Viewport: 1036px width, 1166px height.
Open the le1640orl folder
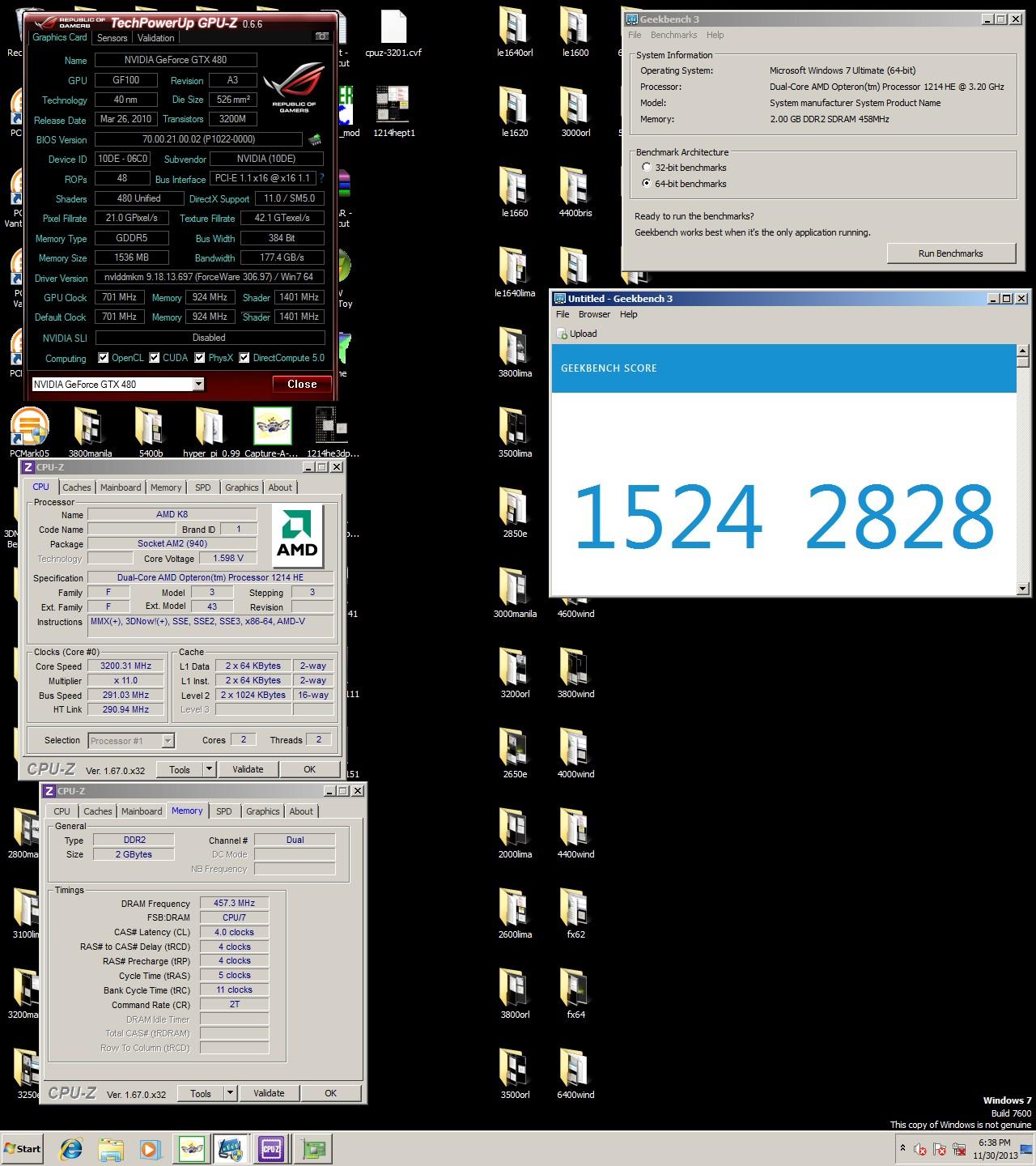pos(515,32)
